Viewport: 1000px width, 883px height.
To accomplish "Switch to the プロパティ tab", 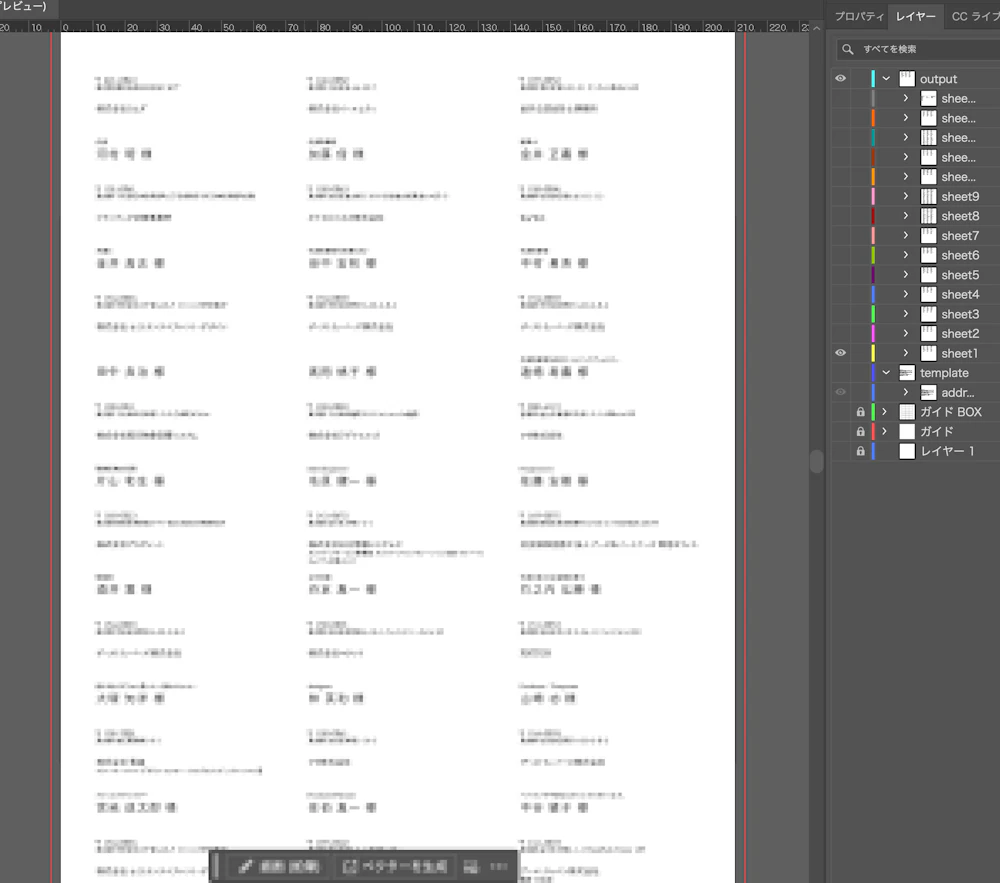I will [859, 17].
